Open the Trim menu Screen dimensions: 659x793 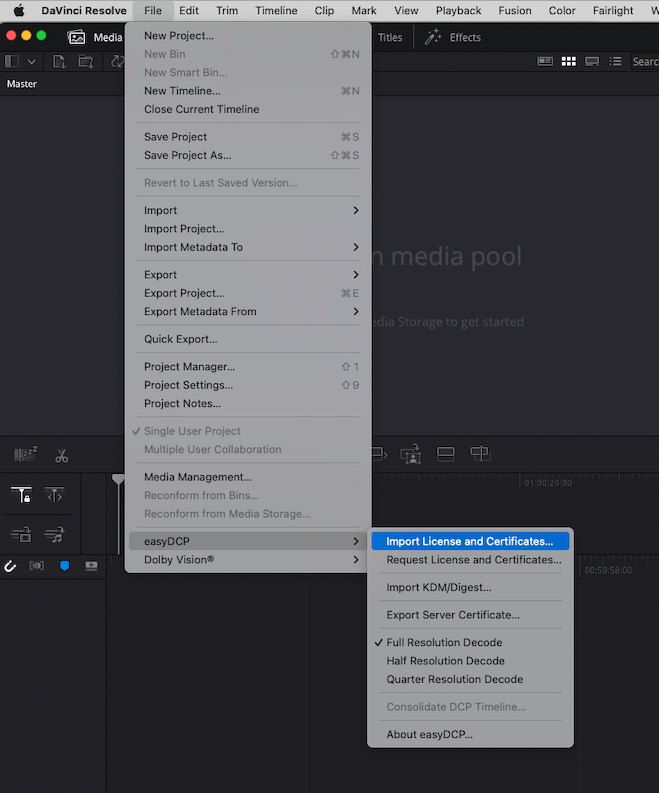tap(227, 11)
